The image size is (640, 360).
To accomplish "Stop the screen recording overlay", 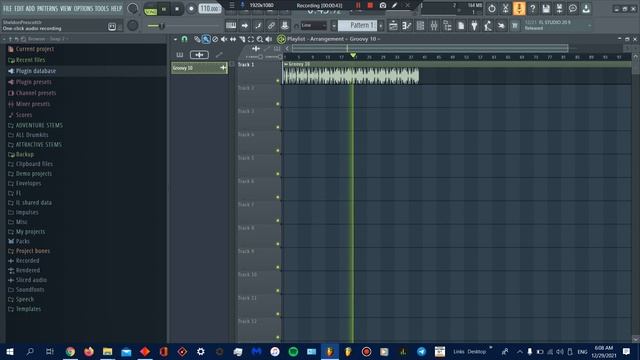I will point(370,5).
